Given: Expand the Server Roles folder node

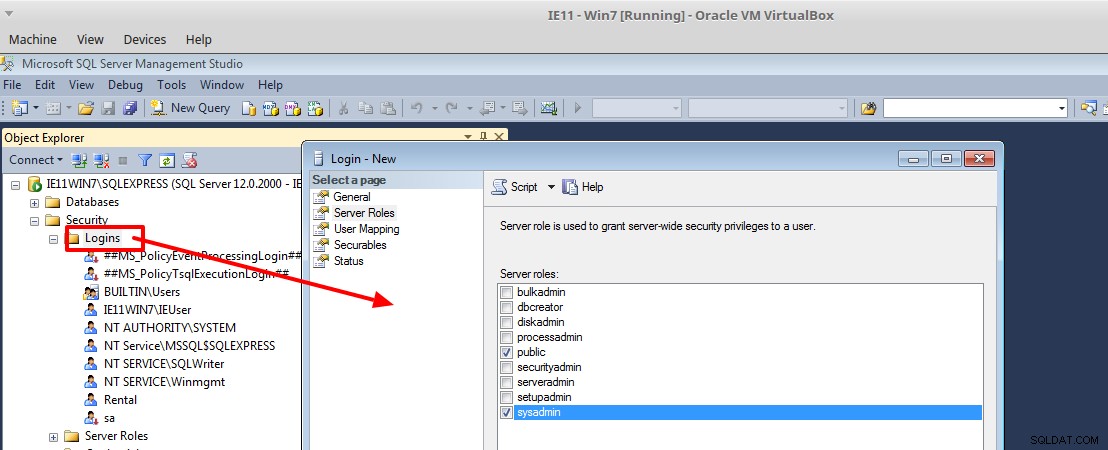Looking at the screenshot, I should click(53, 437).
